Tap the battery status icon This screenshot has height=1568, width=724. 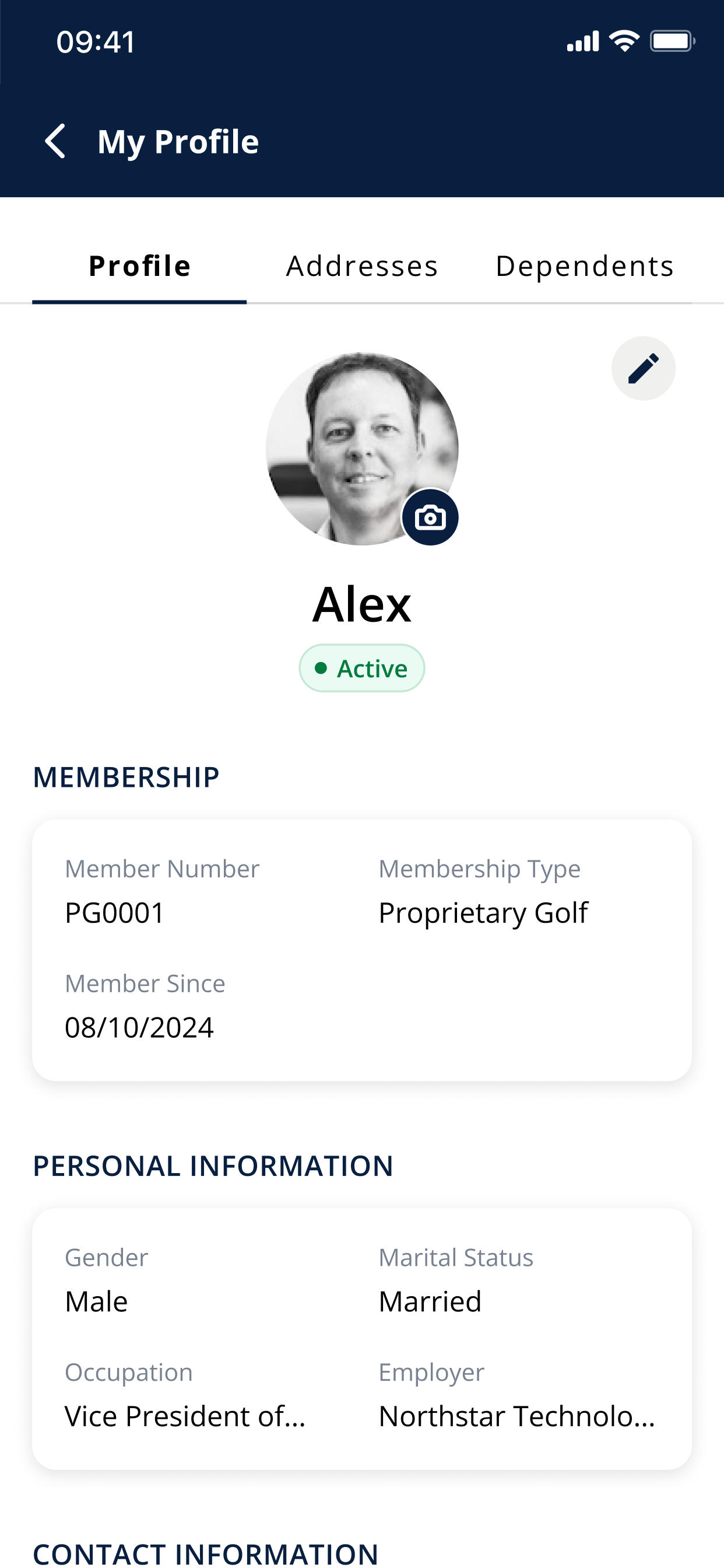672,41
